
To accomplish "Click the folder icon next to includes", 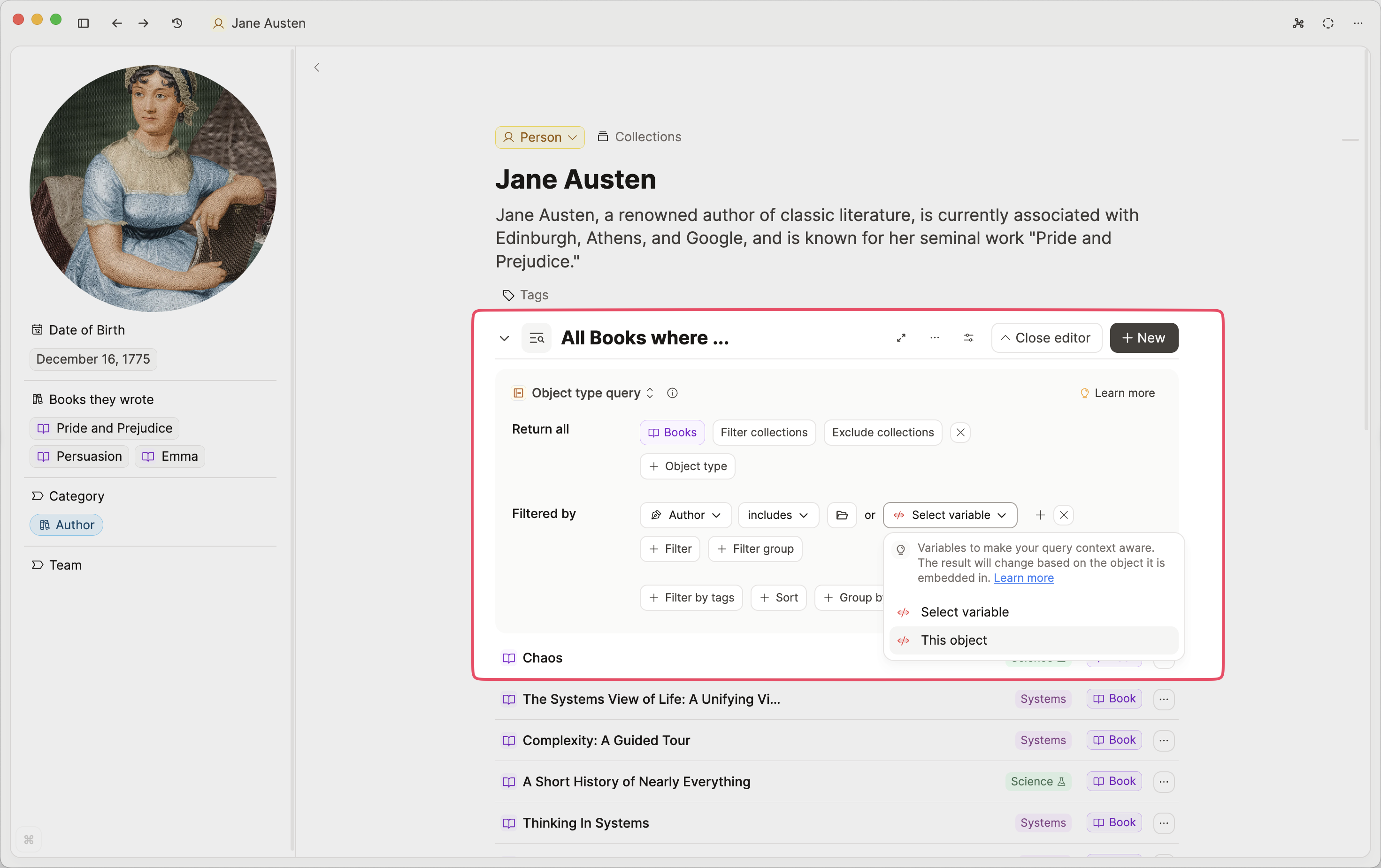I will pyautogui.click(x=841, y=515).
